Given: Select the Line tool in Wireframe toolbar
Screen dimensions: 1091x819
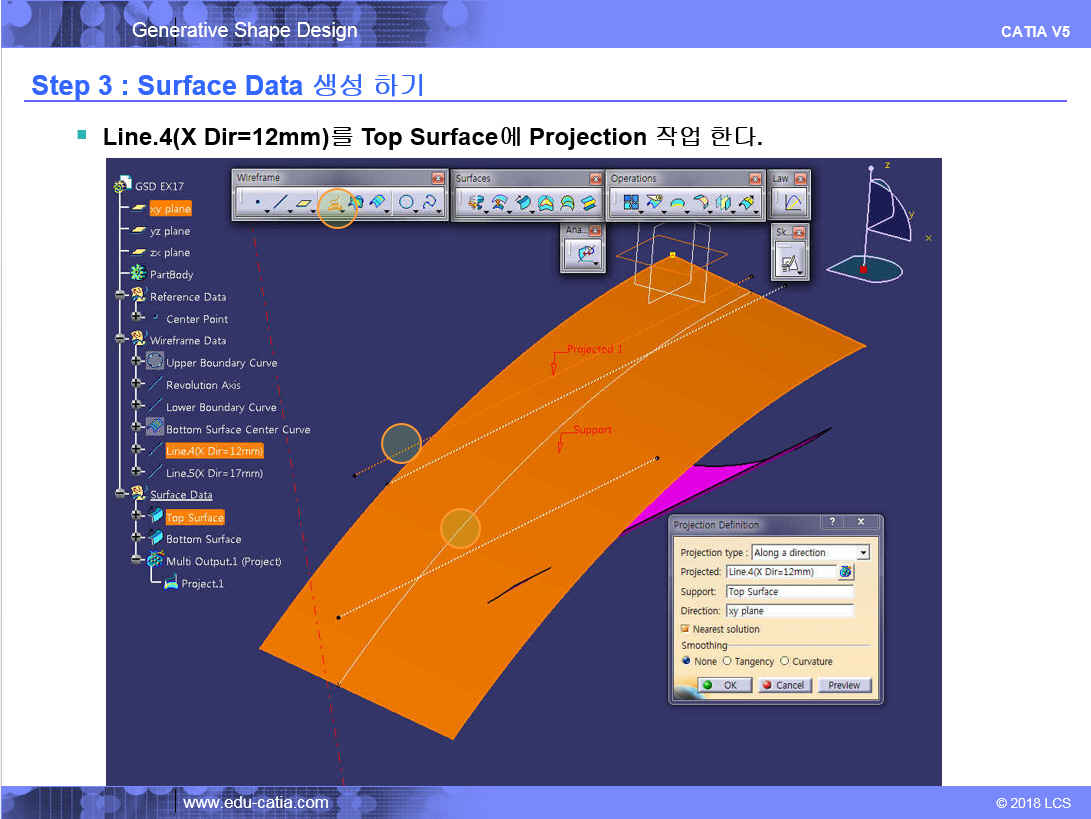Looking at the screenshot, I should pyautogui.click(x=280, y=204).
